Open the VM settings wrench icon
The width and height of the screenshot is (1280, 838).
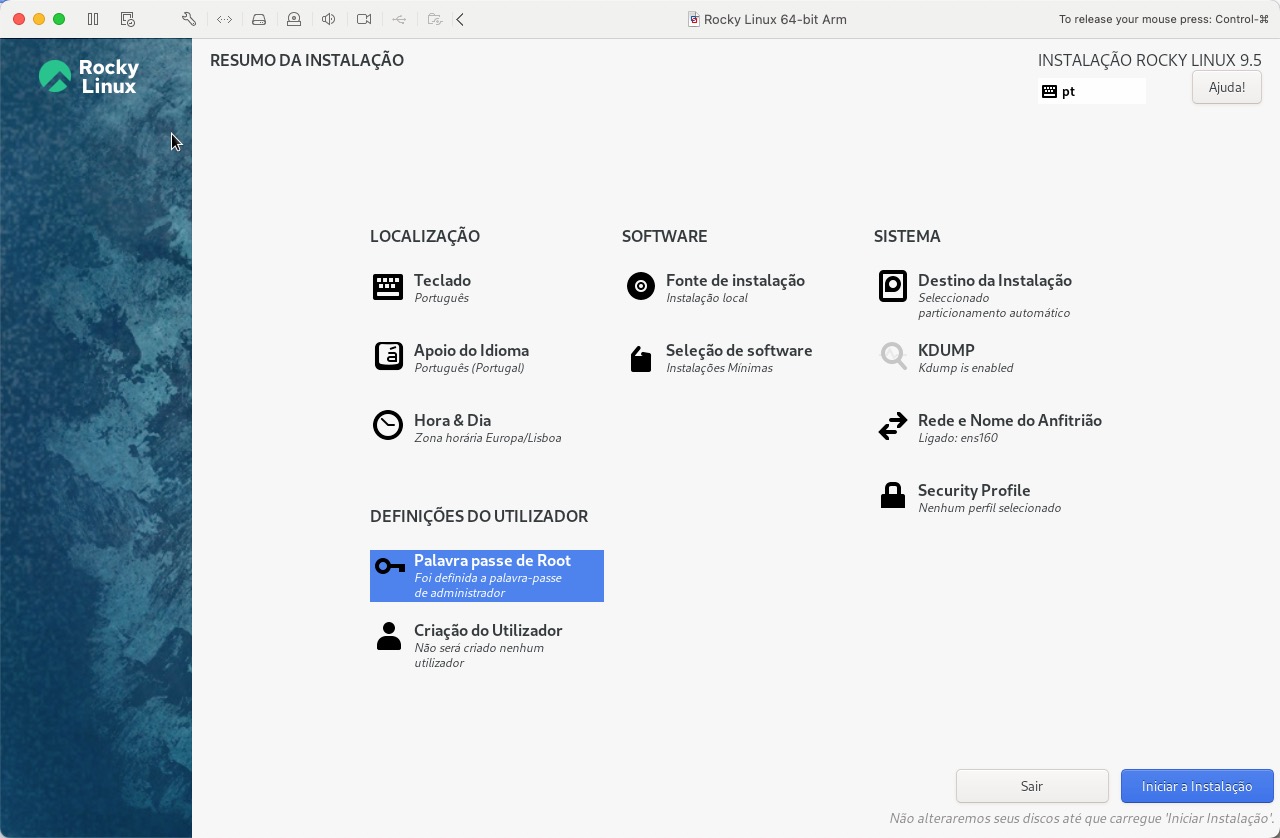188,19
